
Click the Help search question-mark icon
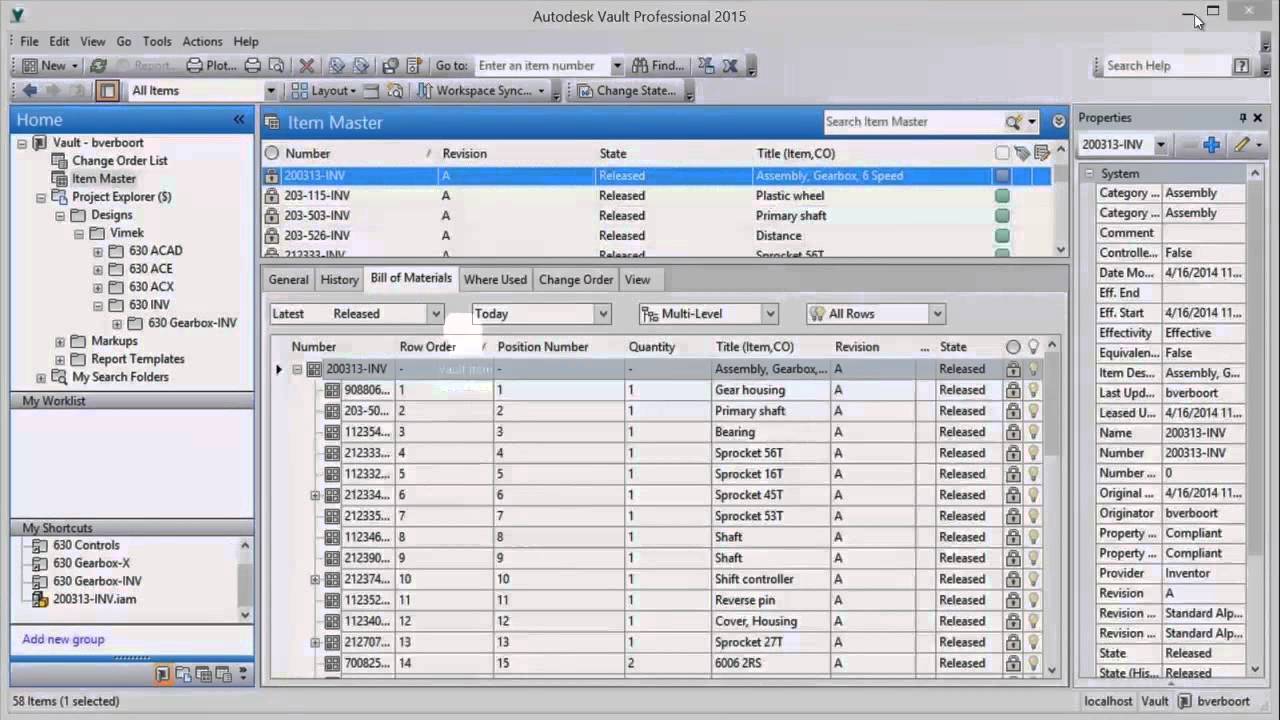pos(1241,66)
